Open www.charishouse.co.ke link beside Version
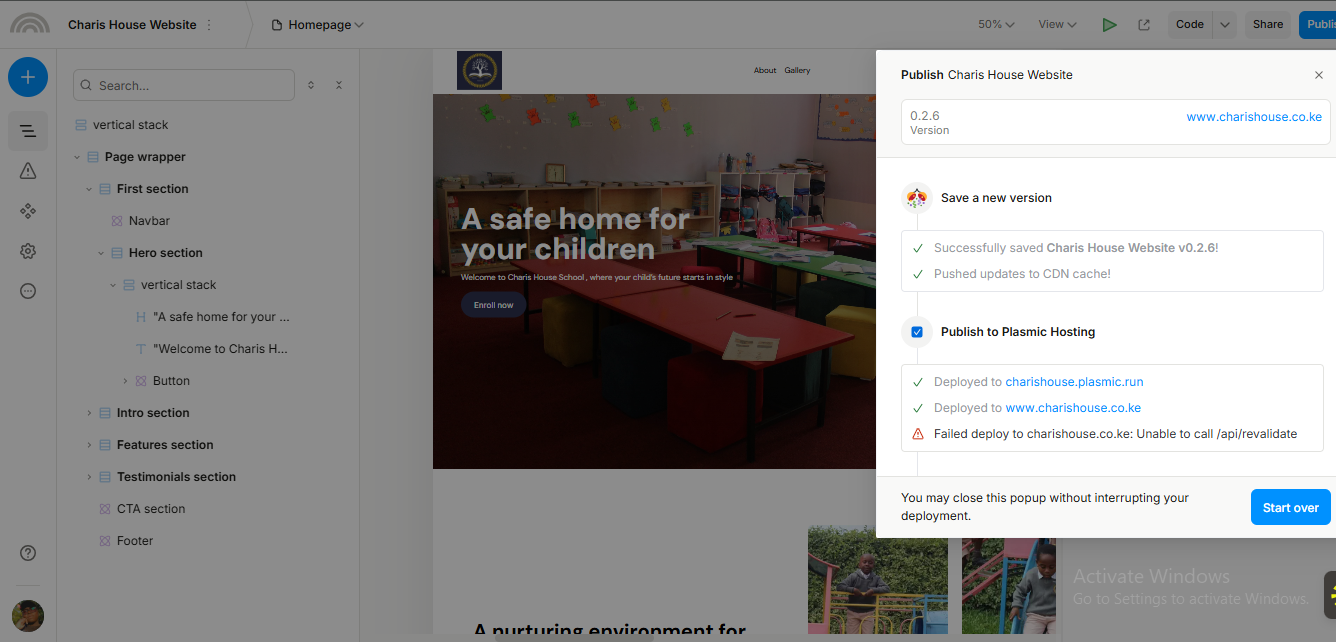This screenshot has height=642, width=1336. (x=1254, y=117)
